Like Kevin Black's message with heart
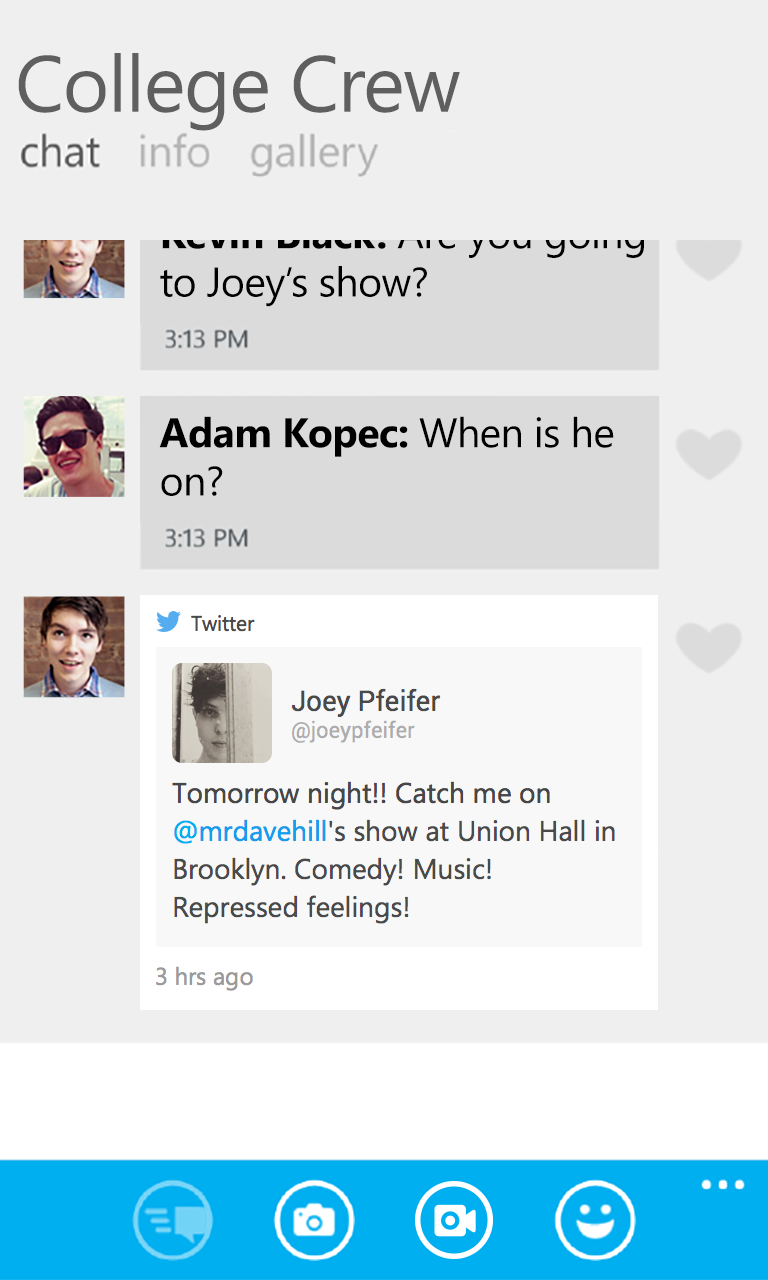Screen dimensions: 768x1280 pos(709,260)
